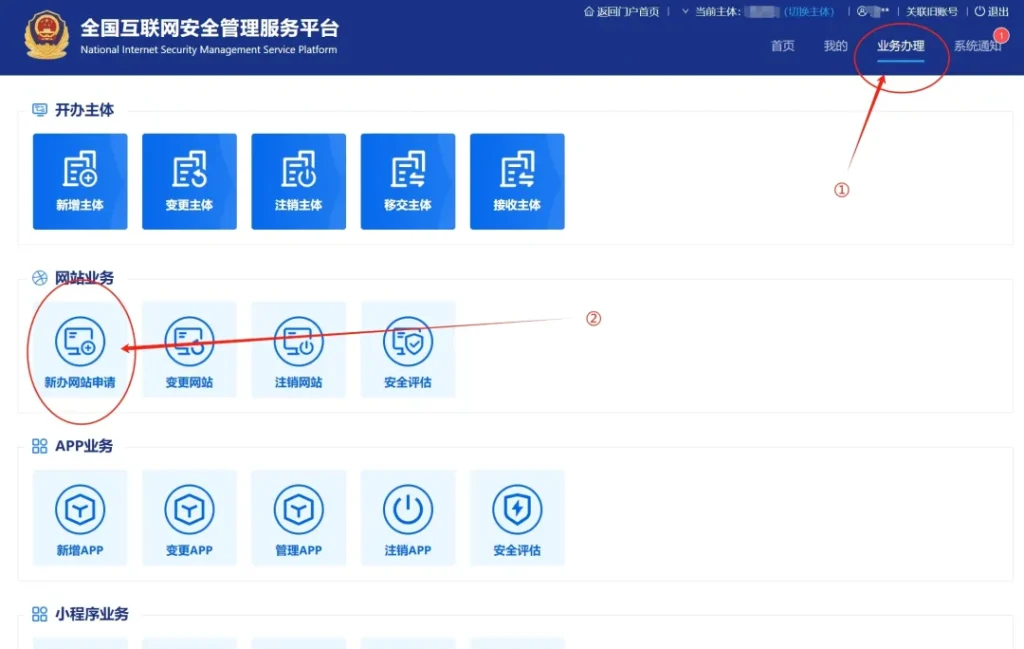Click 退出 to log out
This screenshot has height=649, width=1024.
992,11
